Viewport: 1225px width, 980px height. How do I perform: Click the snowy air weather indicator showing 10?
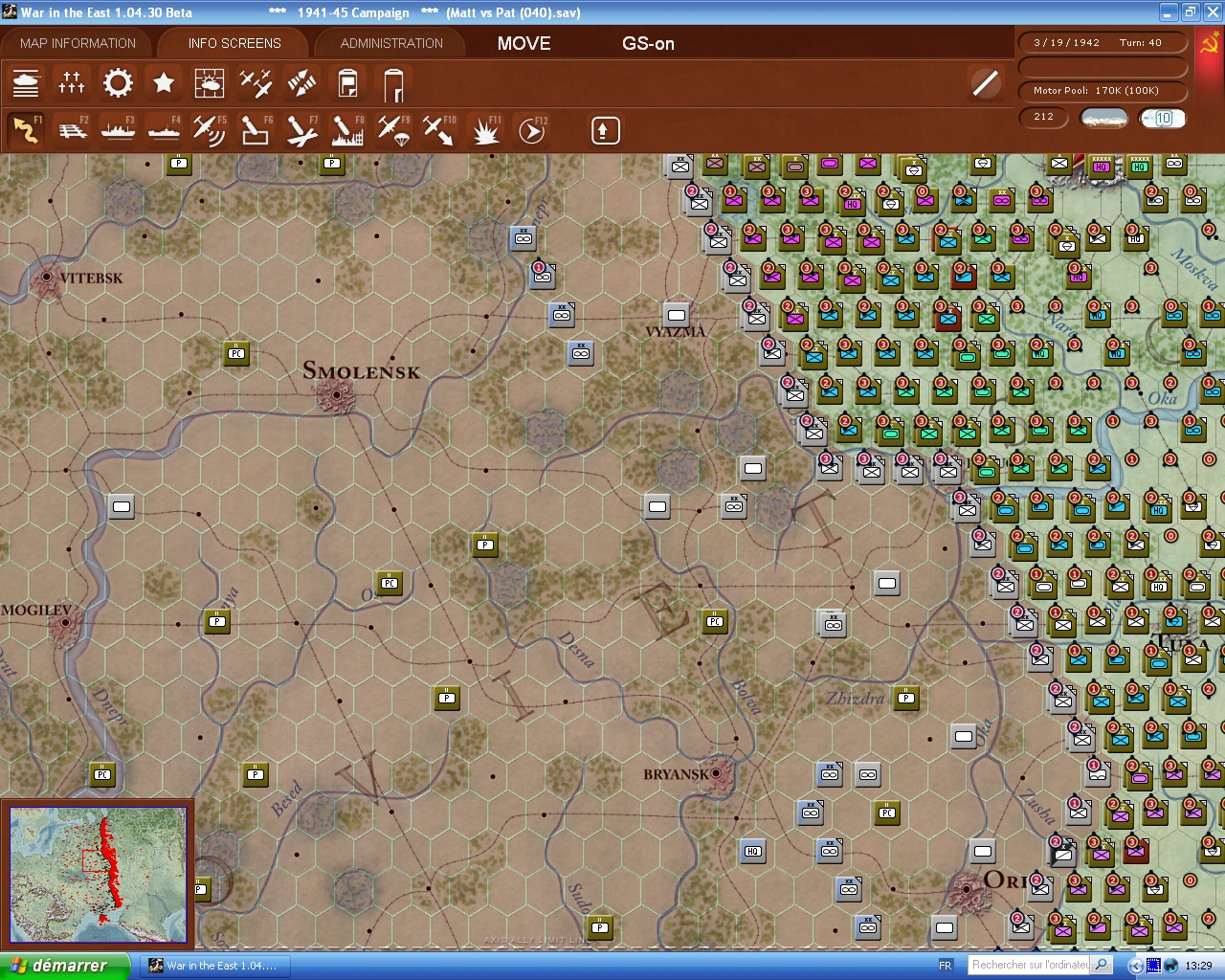click(1163, 118)
